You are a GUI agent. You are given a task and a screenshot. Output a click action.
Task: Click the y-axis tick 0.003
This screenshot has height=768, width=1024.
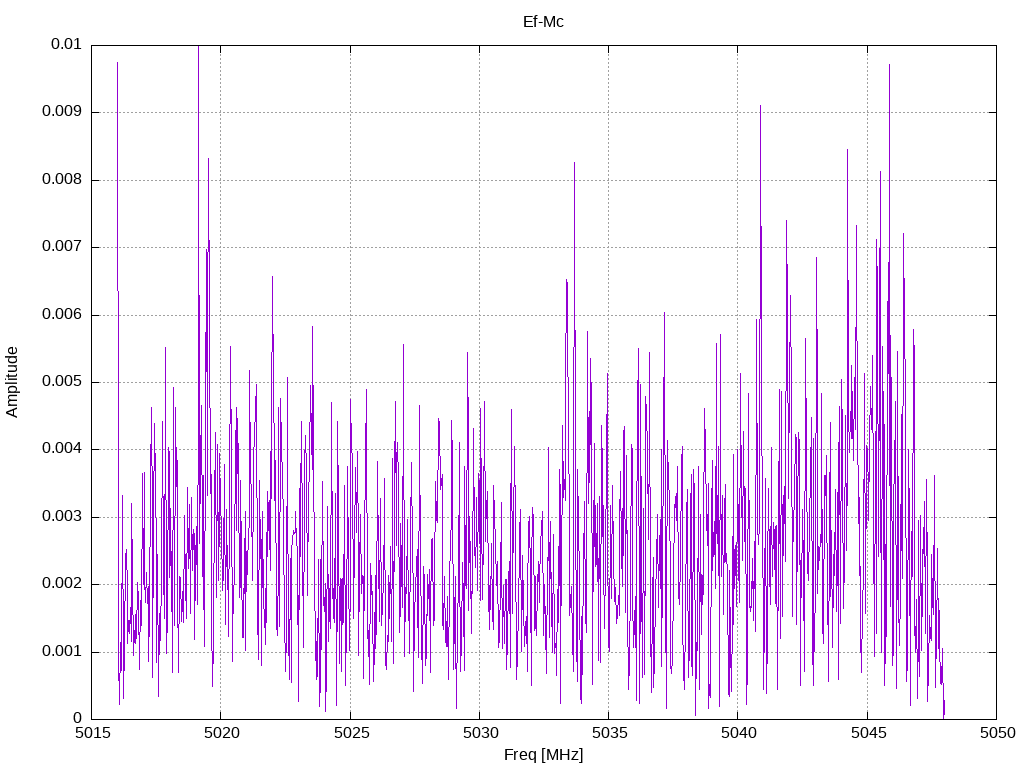[62, 517]
